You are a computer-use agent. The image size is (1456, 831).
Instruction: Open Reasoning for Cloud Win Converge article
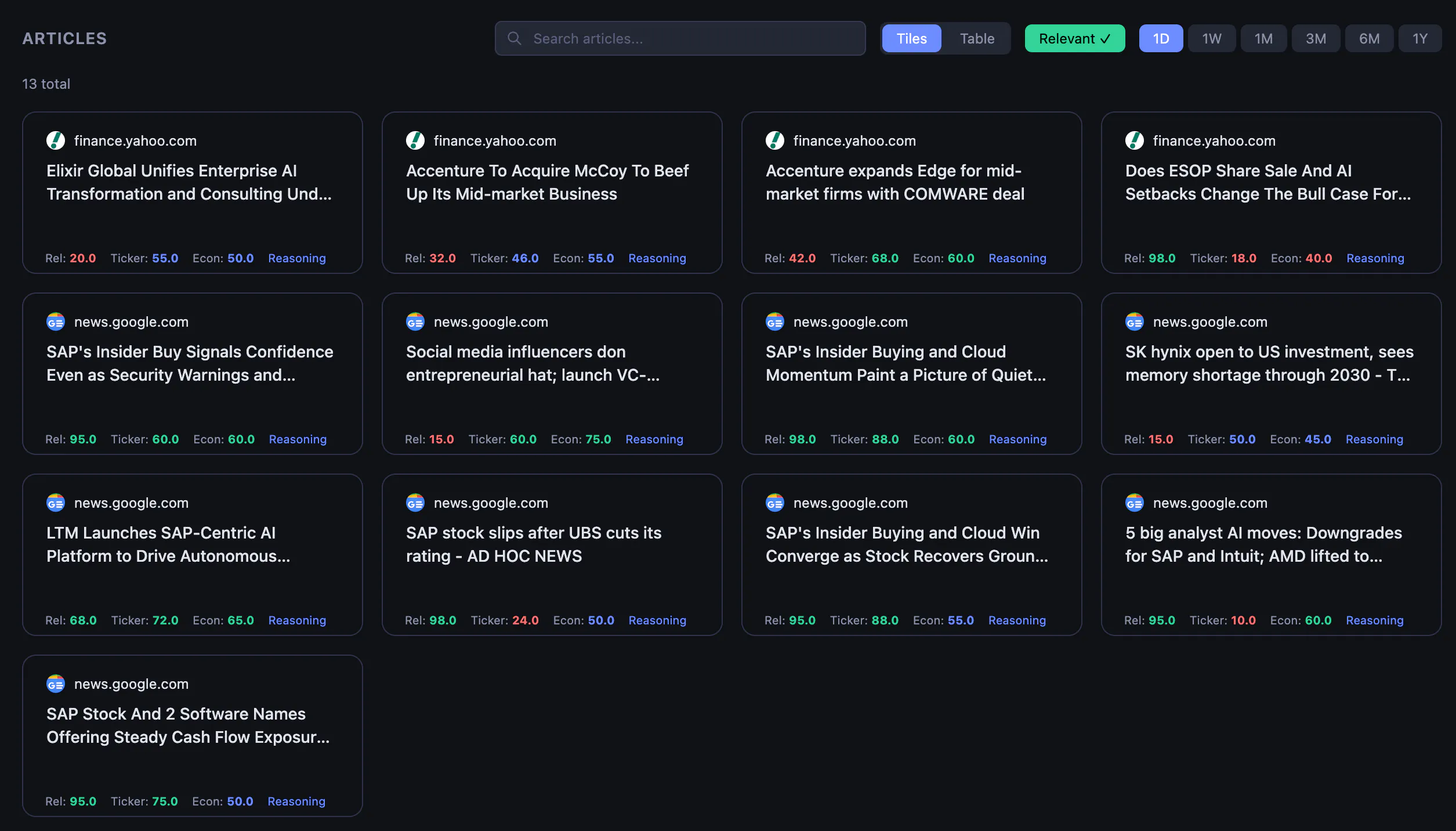(x=1017, y=620)
